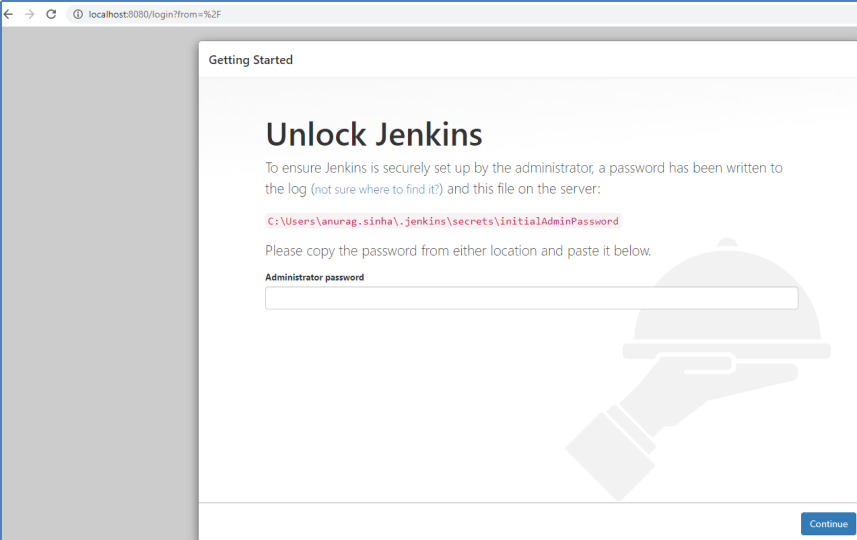Click the 'Unlock Jenkins' heading
The height and width of the screenshot is (540, 857).
pos(373,134)
